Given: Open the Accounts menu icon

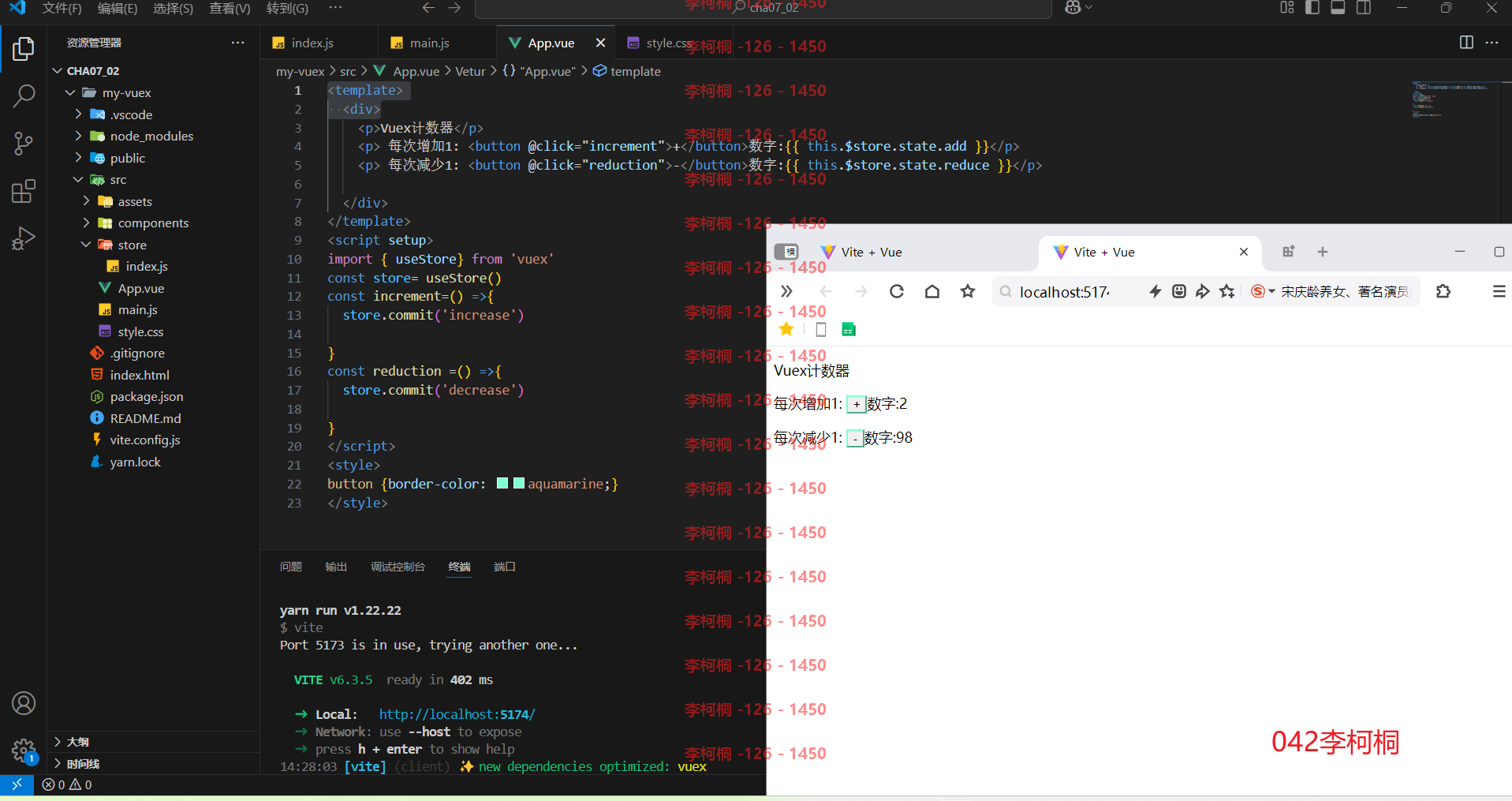Looking at the screenshot, I should click(24, 703).
